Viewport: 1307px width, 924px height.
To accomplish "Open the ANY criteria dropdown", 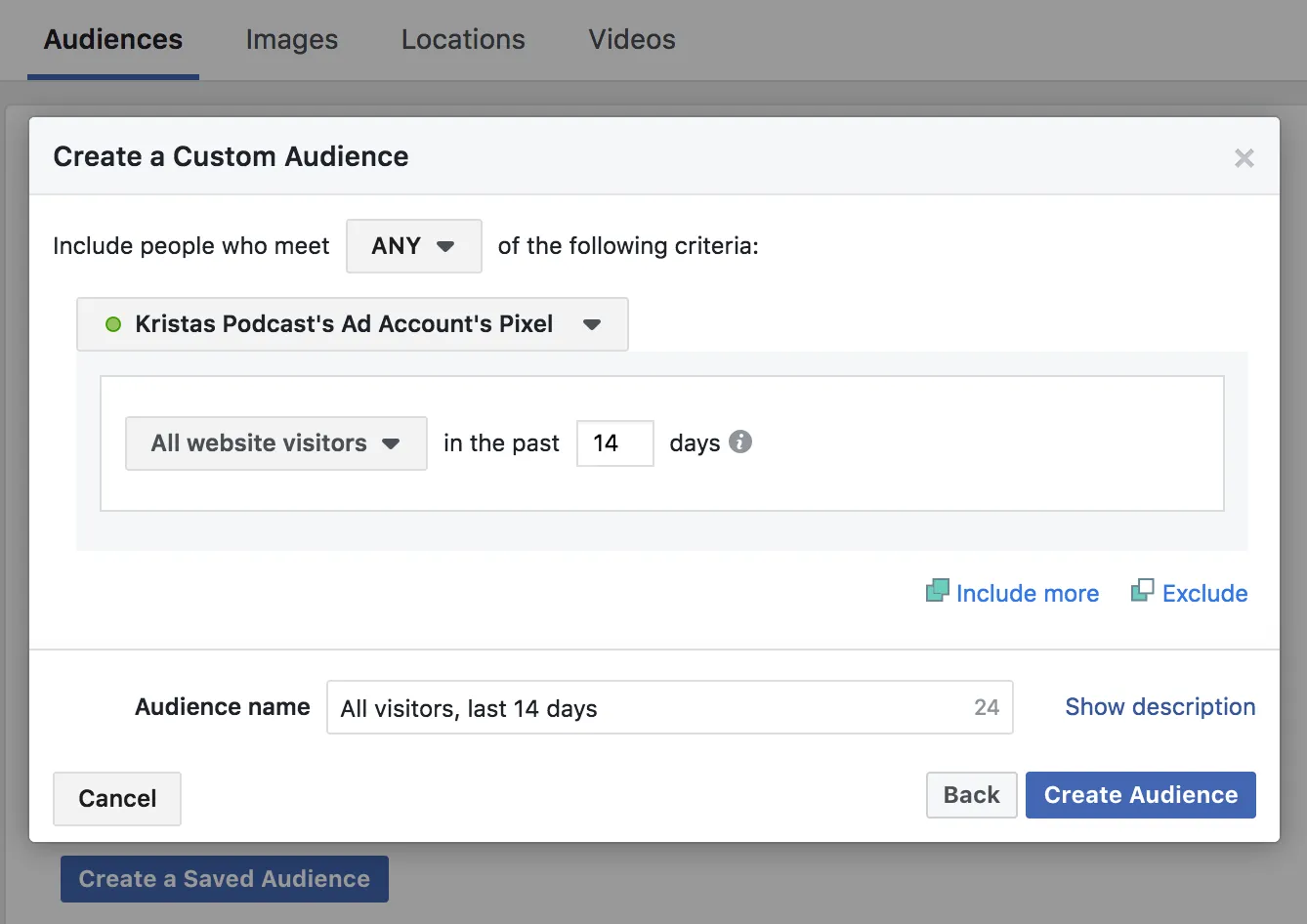I will coord(414,246).
